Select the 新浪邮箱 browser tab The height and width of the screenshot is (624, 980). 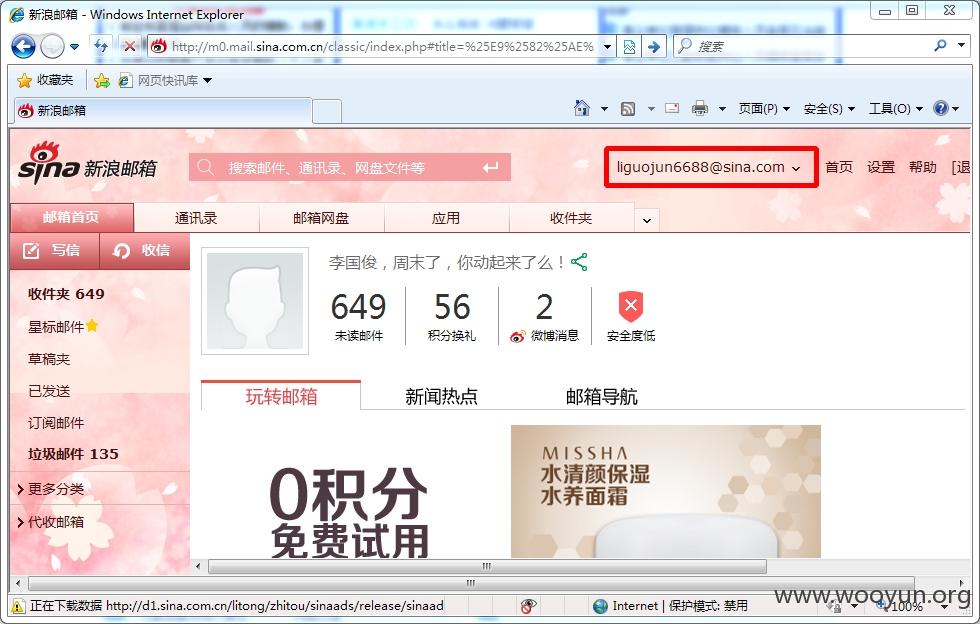pyautogui.click(x=162, y=111)
